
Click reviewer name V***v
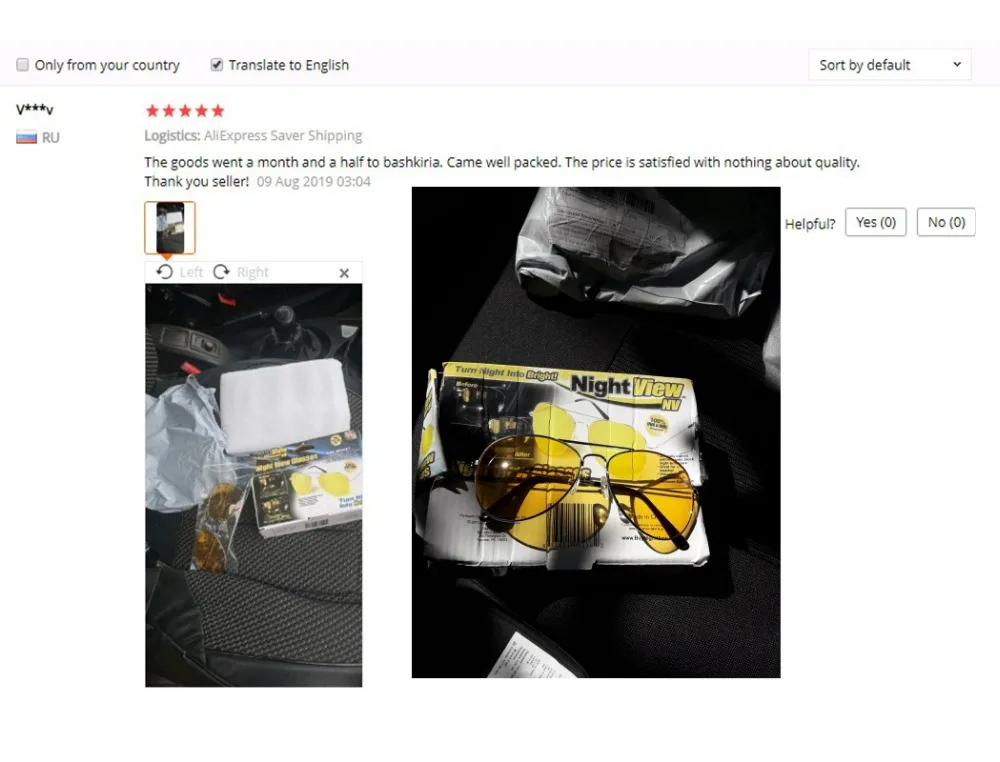[35, 110]
